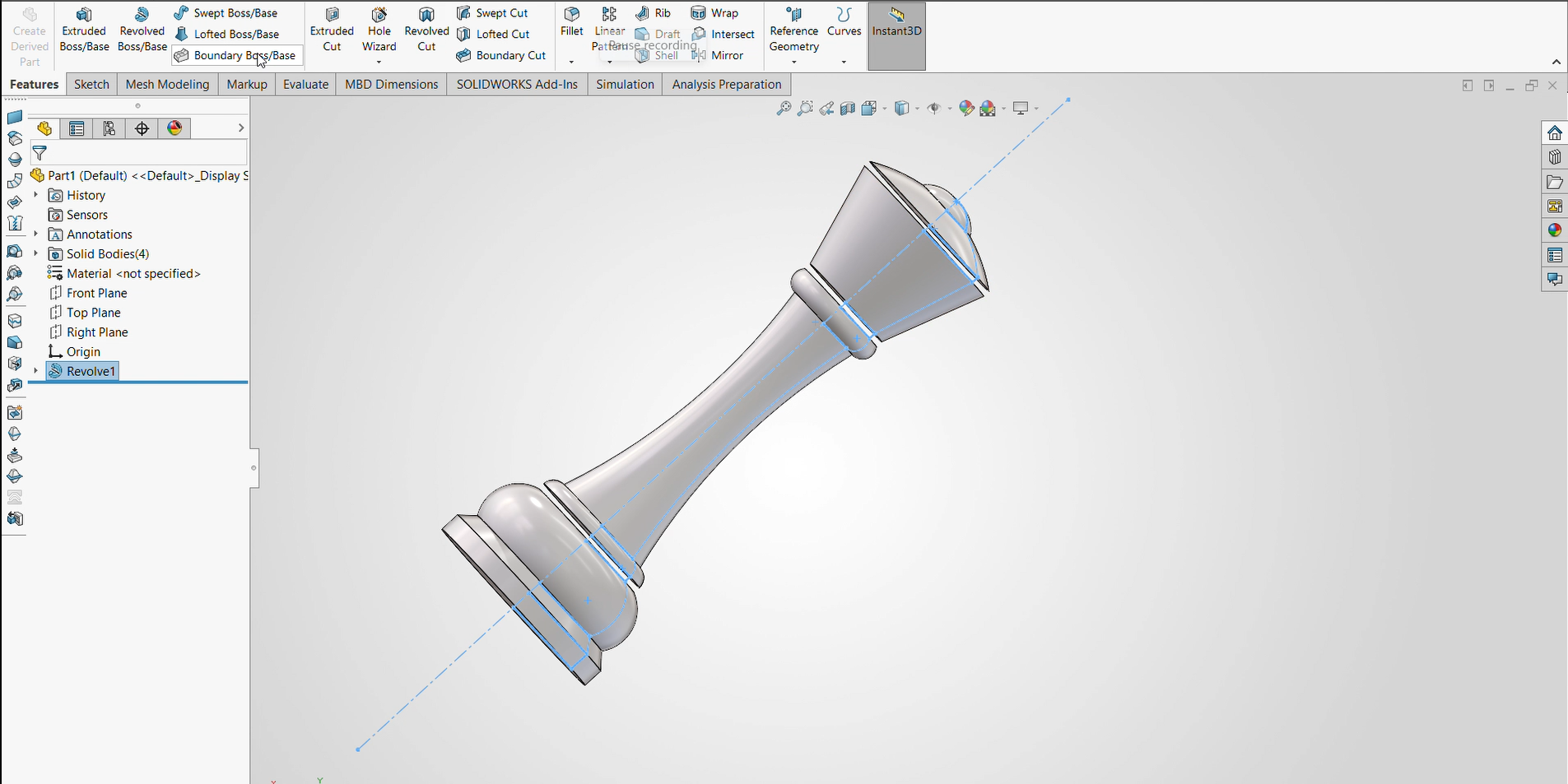Open the Reference Geometry dropdown arrow

pos(794,62)
